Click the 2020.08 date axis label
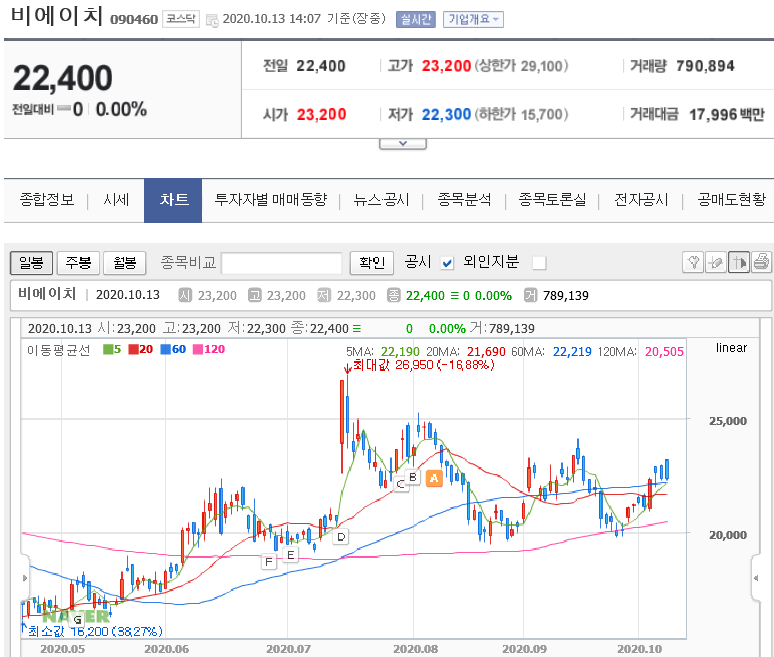The width and height of the screenshot is (774, 657). pyautogui.click(x=415, y=649)
